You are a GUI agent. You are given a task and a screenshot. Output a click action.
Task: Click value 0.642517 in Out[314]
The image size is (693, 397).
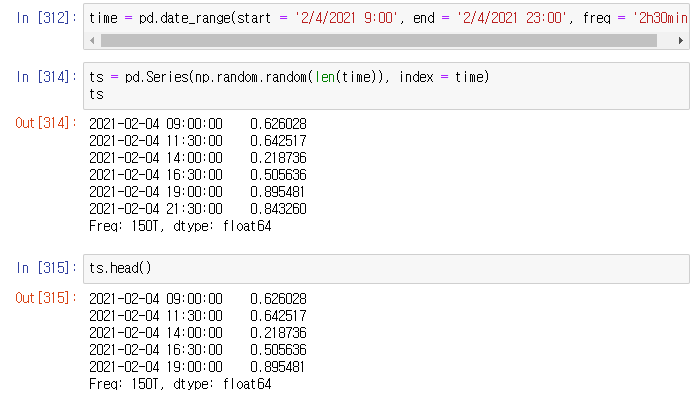(x=278, y=141)
